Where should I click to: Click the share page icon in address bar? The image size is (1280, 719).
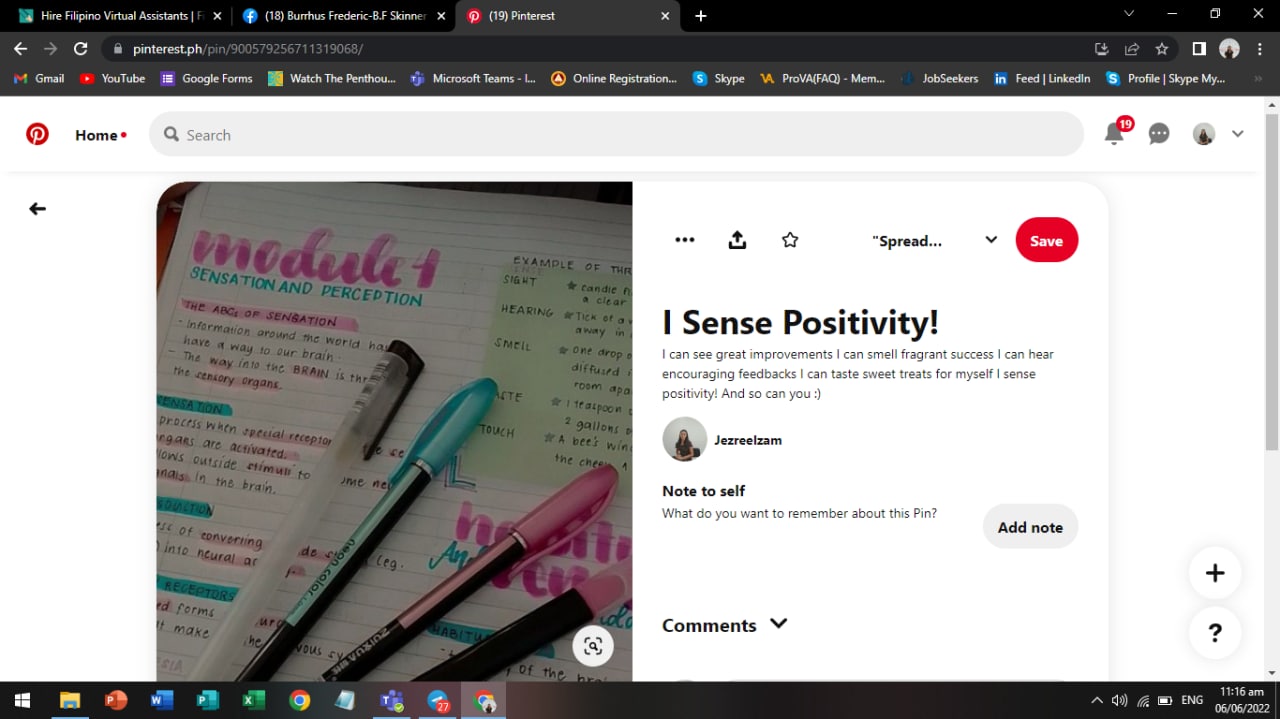(1132, 48)
